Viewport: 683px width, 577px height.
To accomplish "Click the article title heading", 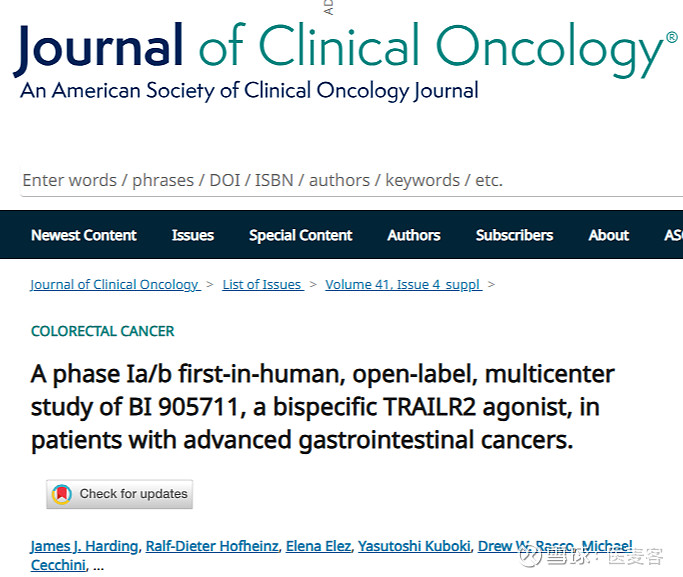I will coord(322,407).
